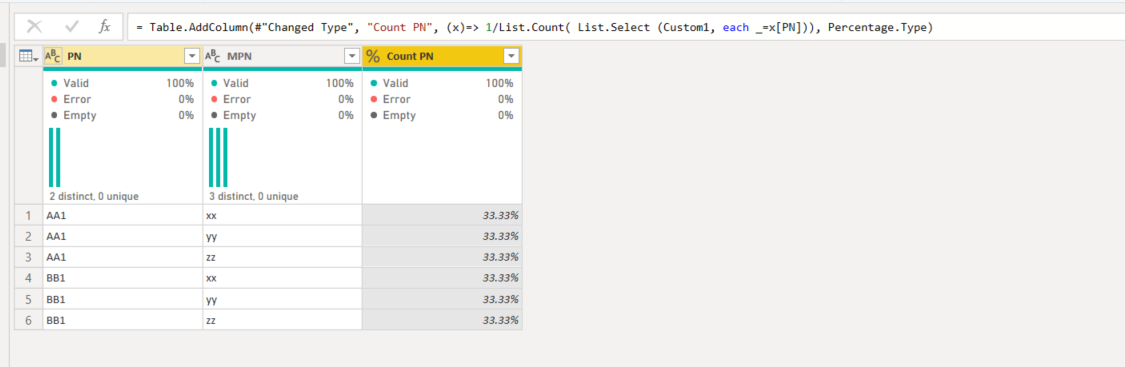The width and height of the screenshot is (1125, 367).
Task: Click 33.33% cell in row 6
Action: (x=443, y=320)
